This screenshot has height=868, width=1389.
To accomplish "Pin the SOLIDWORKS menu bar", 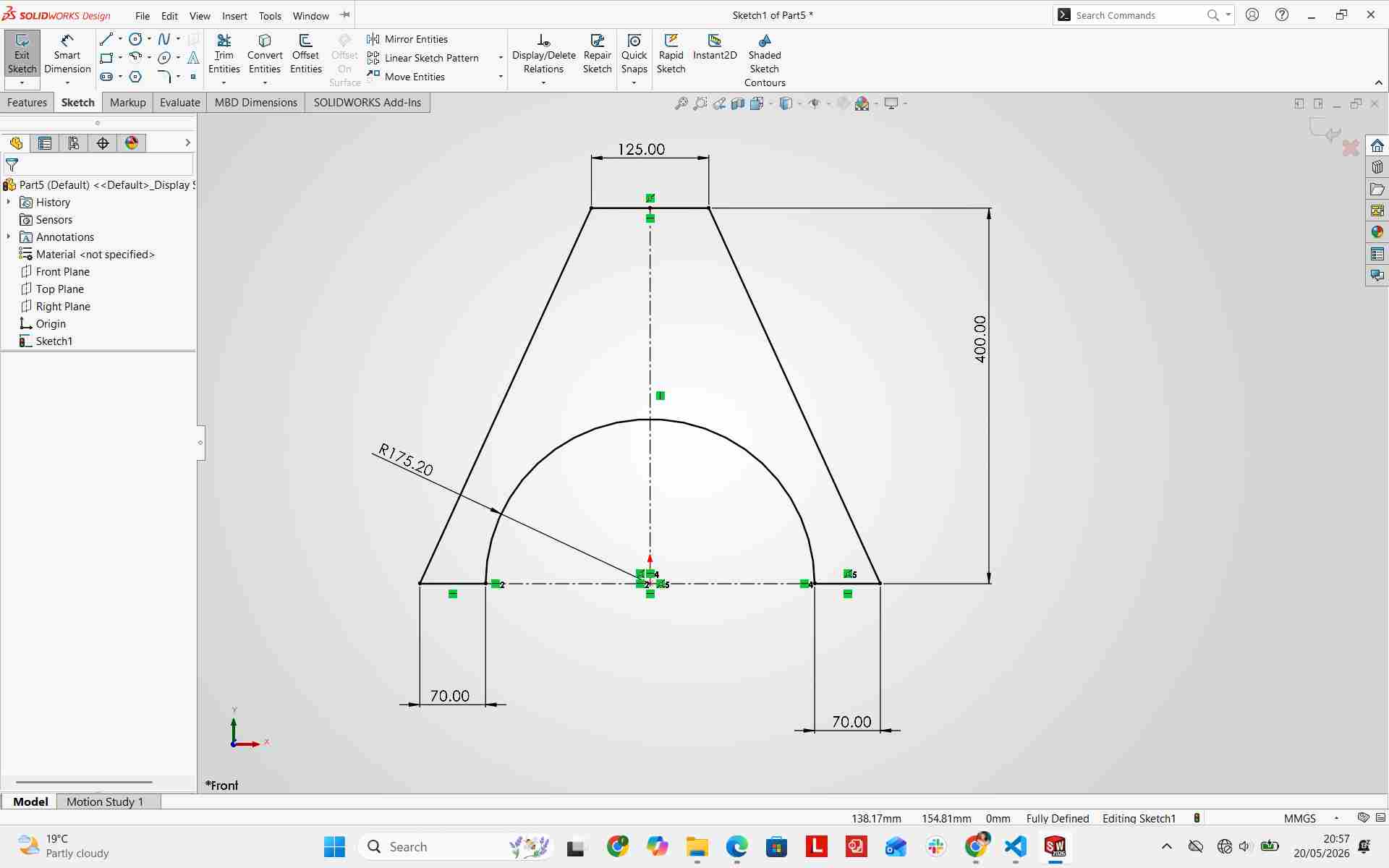I will click(345, 14).
